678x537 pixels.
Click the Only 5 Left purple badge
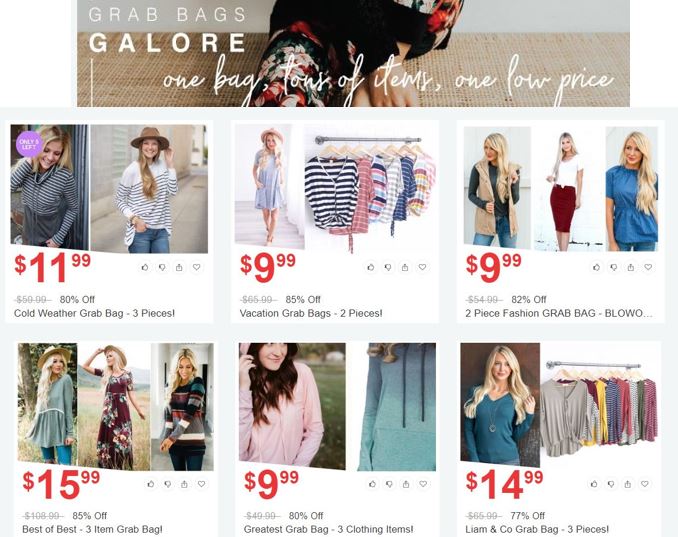[29, 144]
